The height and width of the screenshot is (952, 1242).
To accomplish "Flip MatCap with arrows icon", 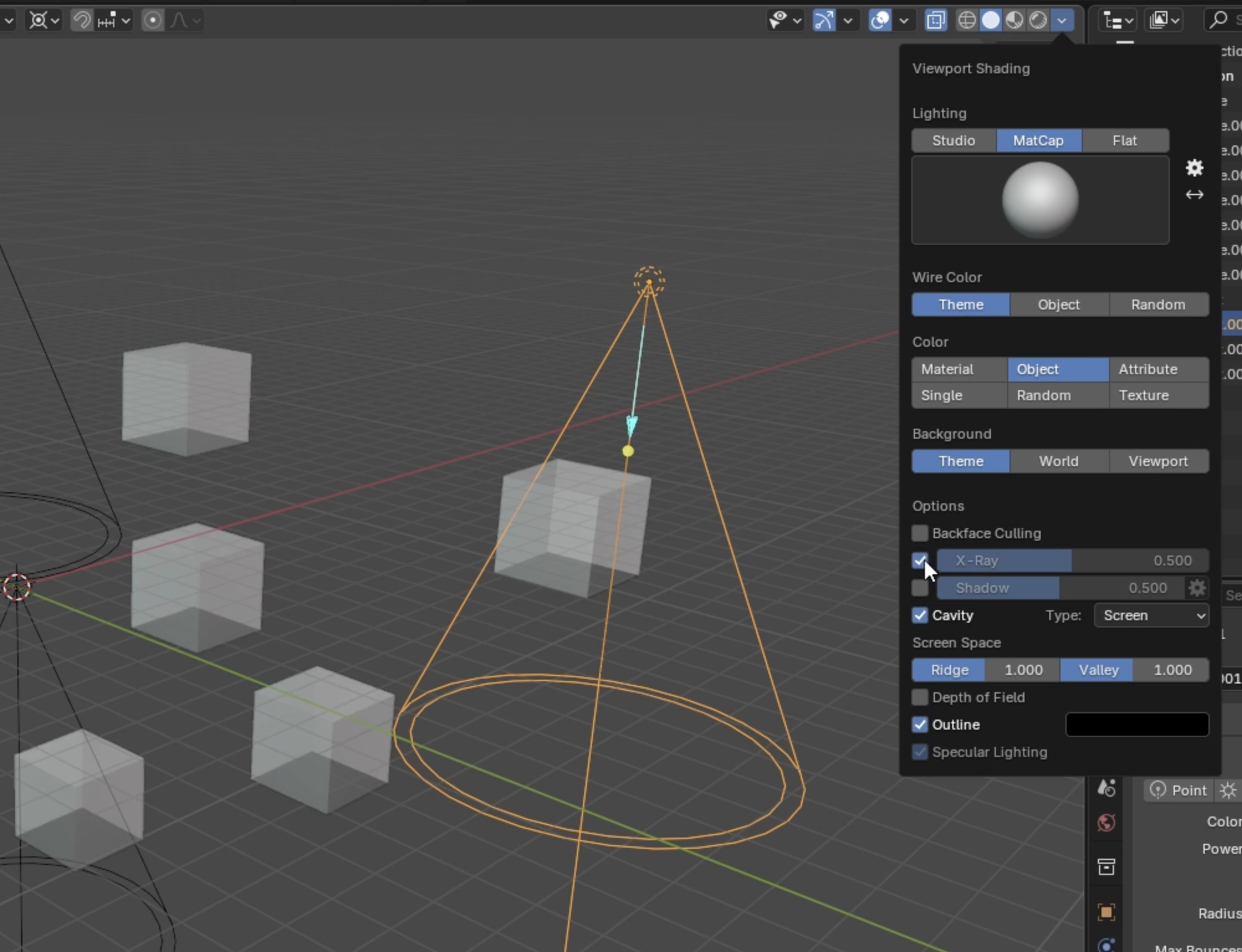I will click(x=1194, y=195).
